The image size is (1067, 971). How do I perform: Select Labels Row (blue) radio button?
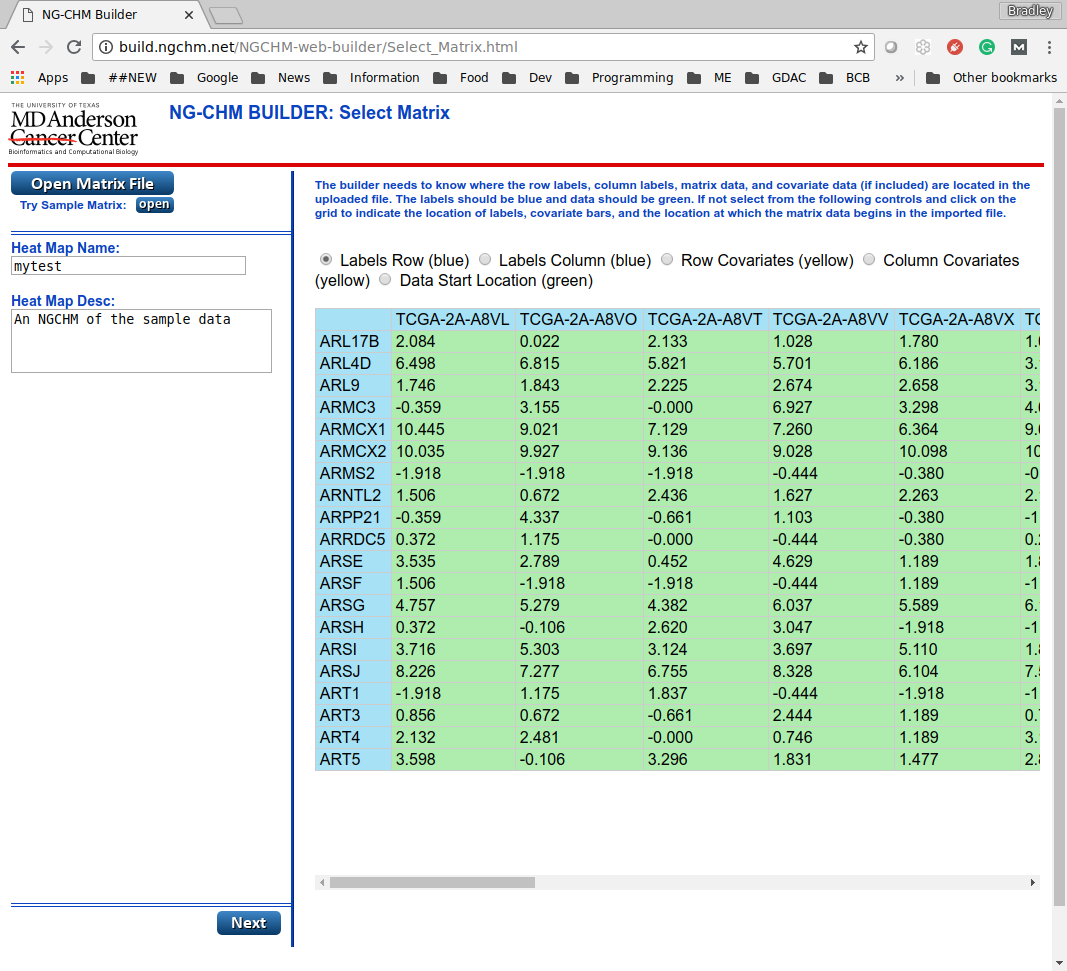[x=326, y=259]
